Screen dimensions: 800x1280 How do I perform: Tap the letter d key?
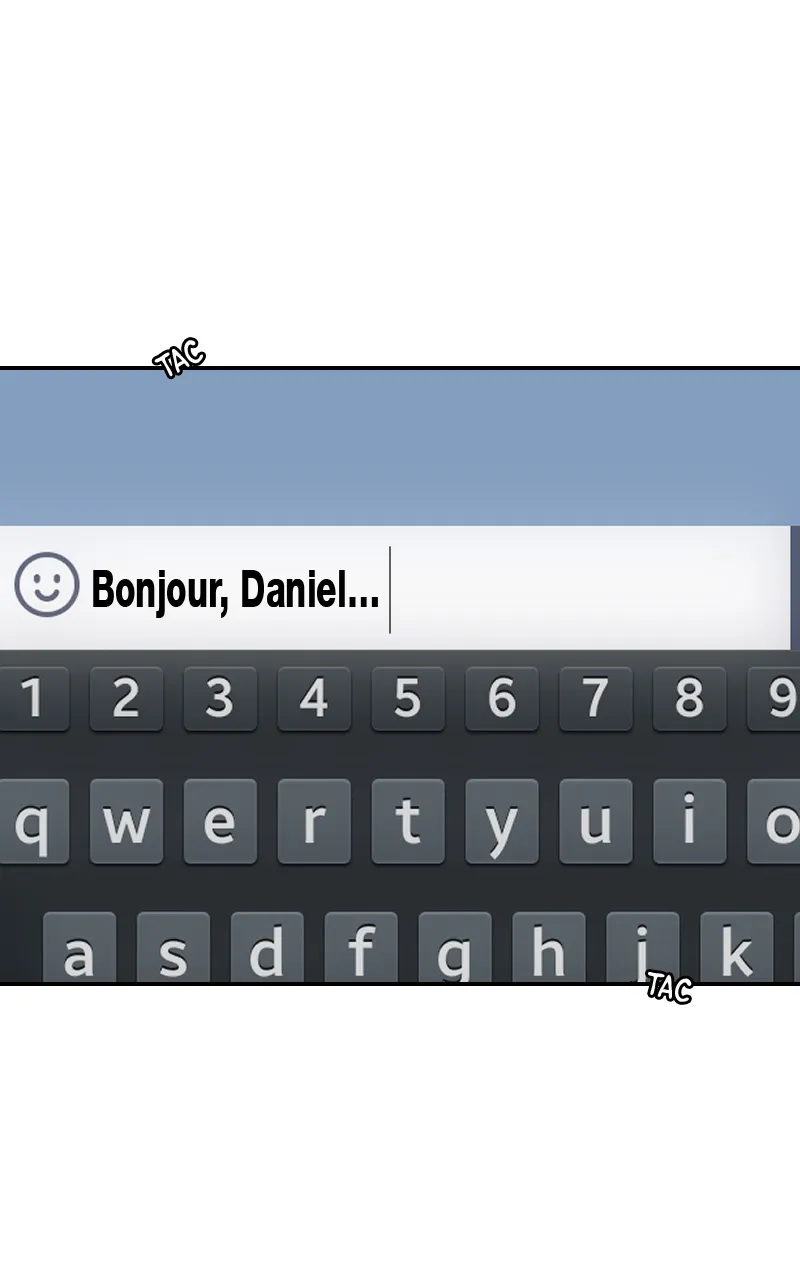(267, 948)
